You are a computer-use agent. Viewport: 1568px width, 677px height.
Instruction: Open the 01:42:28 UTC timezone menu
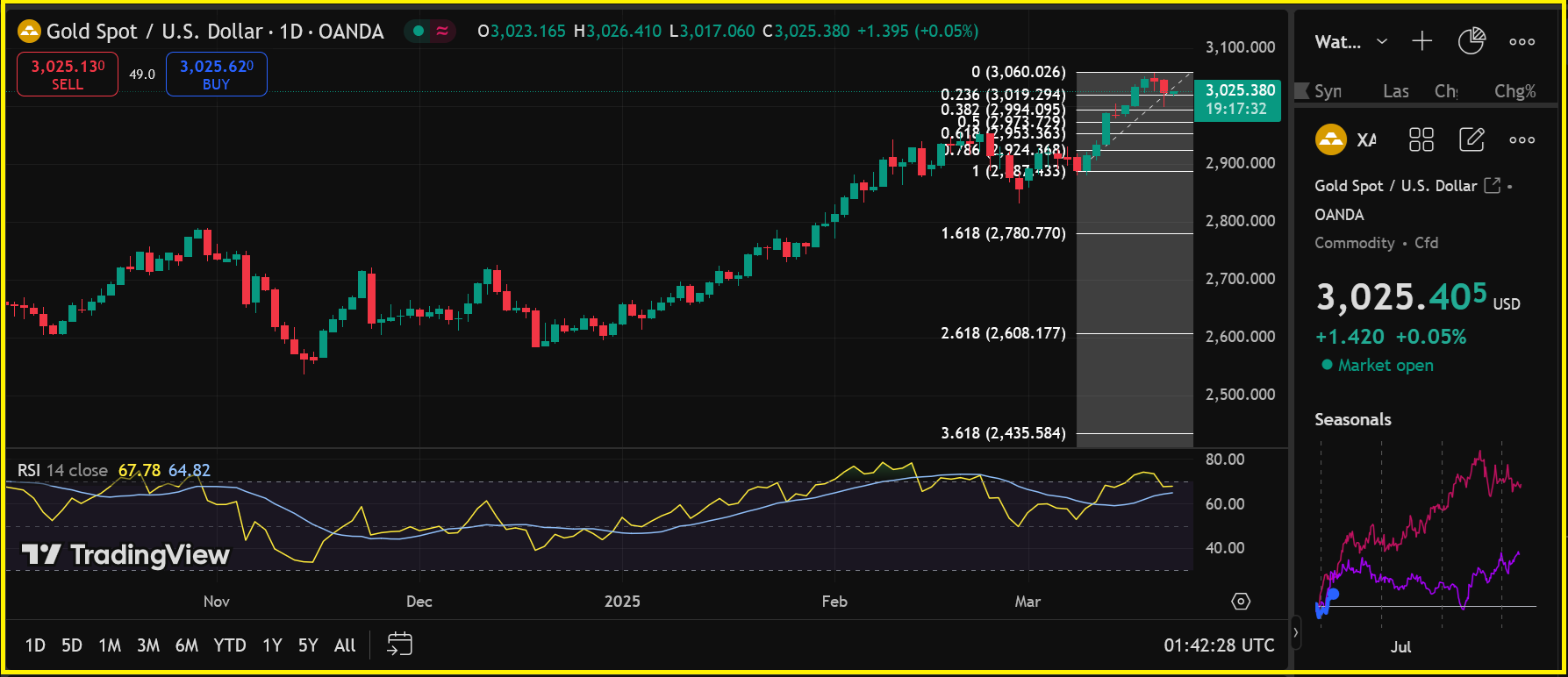coord(1218,645)
